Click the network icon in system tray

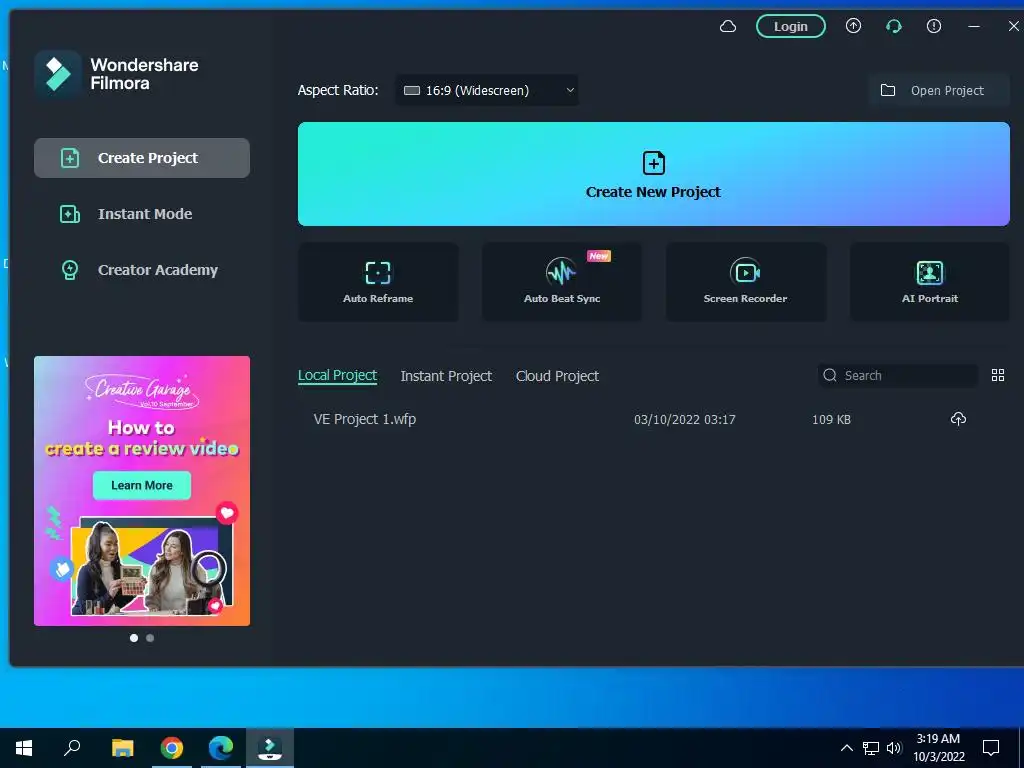coord(871,748)
